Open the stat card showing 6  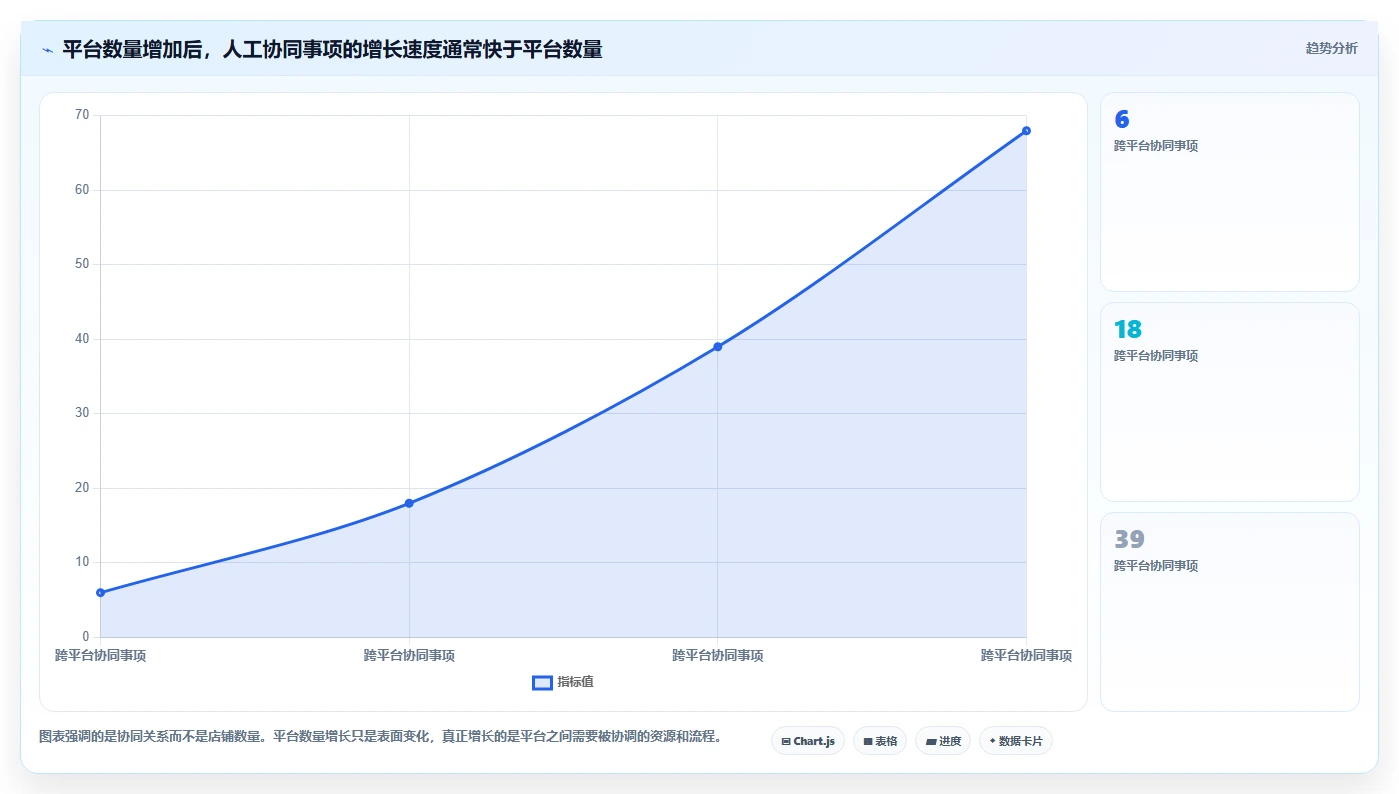pyautogui.click(x=1230, y=192)
